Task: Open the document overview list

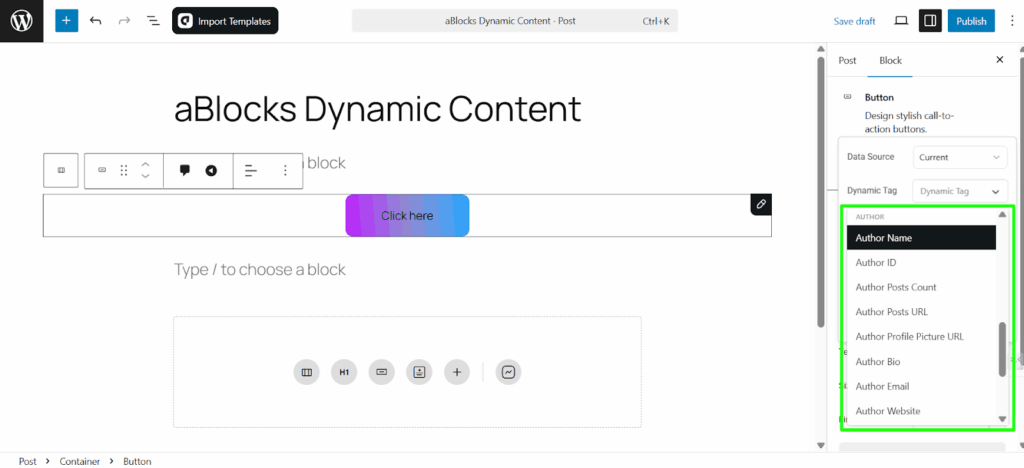Action: click(153, 21)
